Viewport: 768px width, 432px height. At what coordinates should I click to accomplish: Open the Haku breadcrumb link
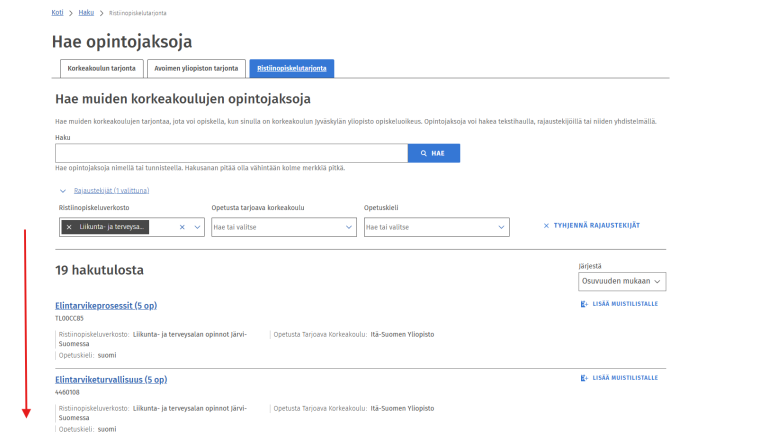[86, 13]
